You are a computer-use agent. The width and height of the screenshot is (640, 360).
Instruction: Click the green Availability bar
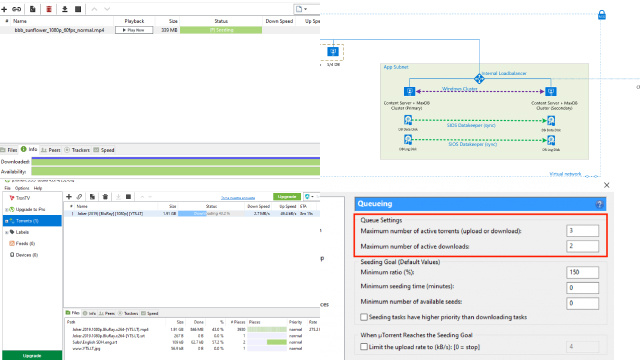[176, 172]
